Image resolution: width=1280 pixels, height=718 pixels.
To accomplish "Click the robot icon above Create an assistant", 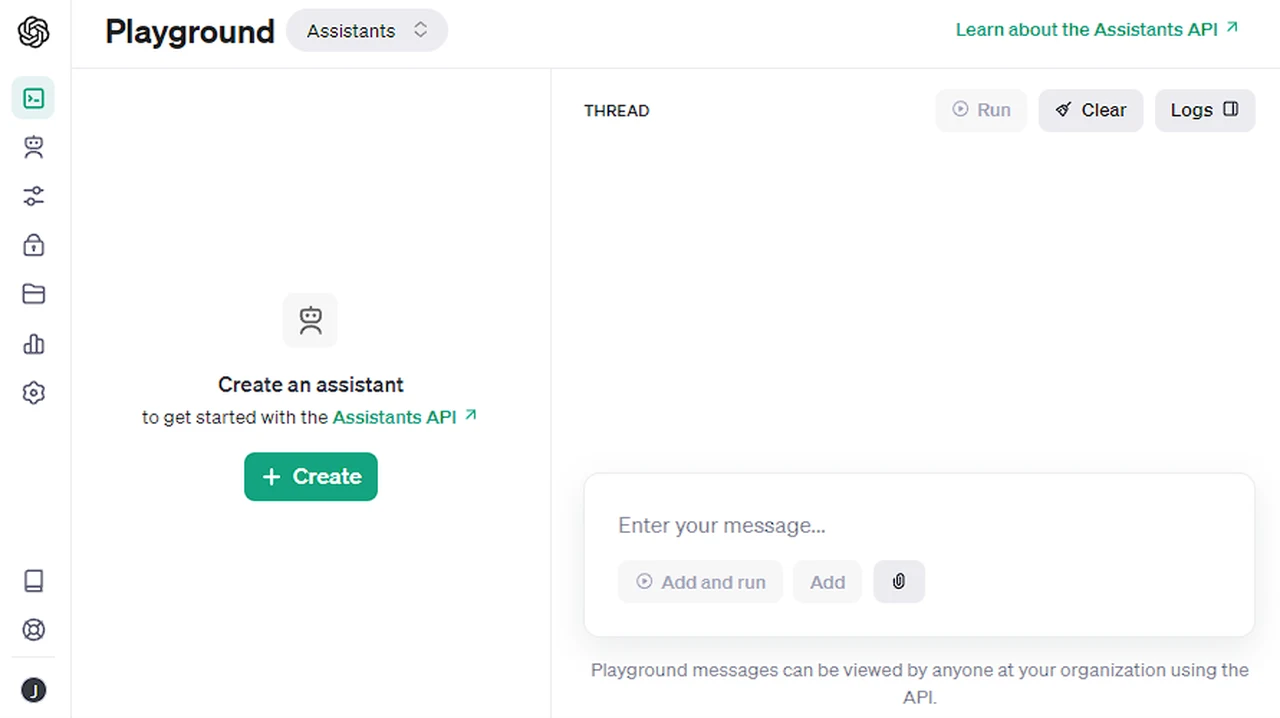I will pos(311,320).
